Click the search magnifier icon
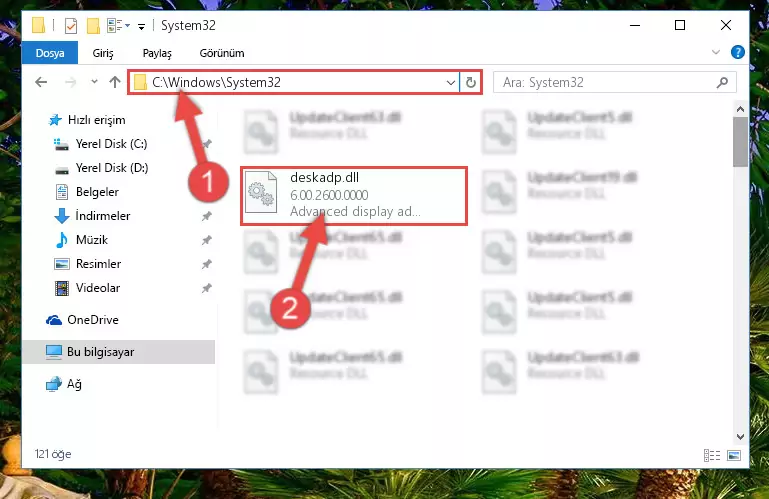The image size is (769, 499). (722, 82)
